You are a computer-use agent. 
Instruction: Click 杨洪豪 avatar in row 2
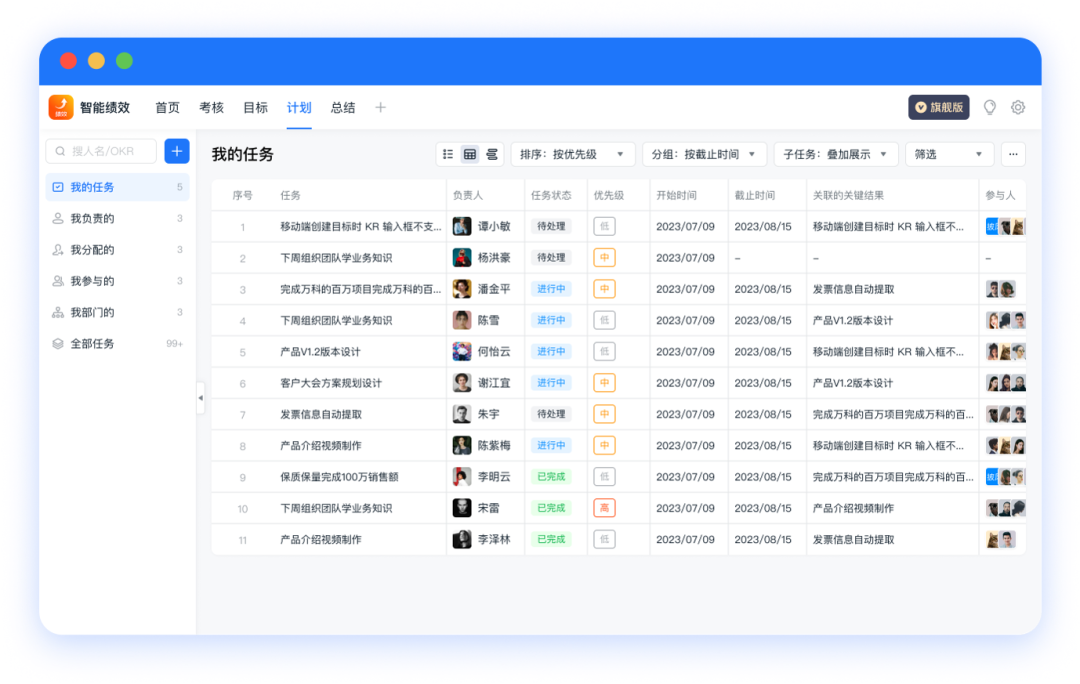point(461,258)
